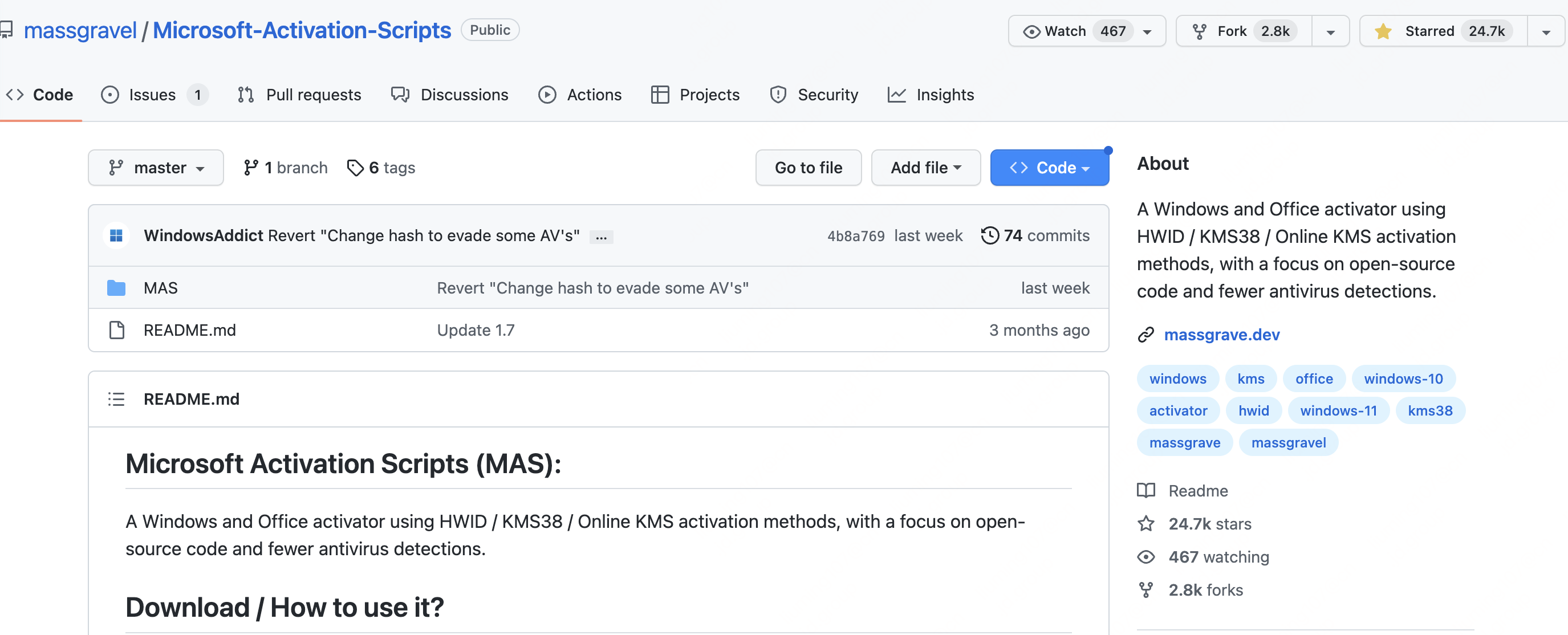1568x635 pixels.
Task: View the 6 tags link
Action: 381,168
